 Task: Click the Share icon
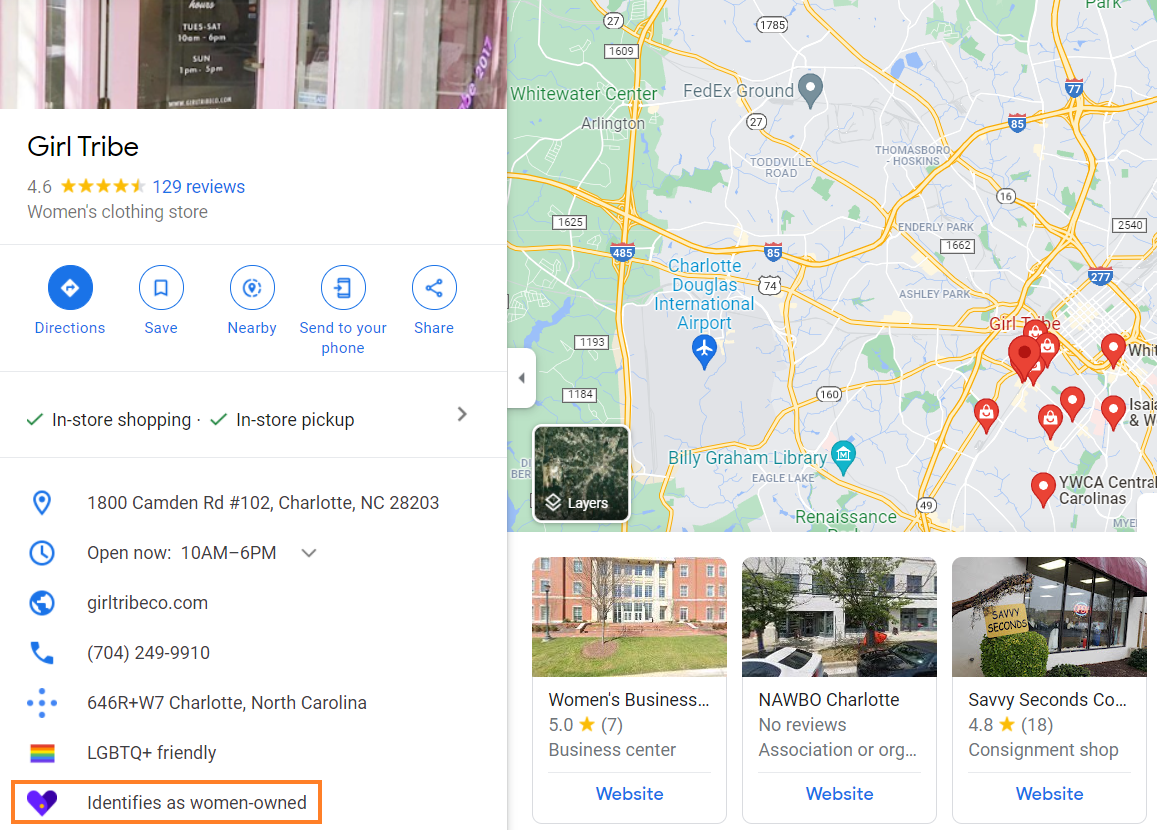434,287
